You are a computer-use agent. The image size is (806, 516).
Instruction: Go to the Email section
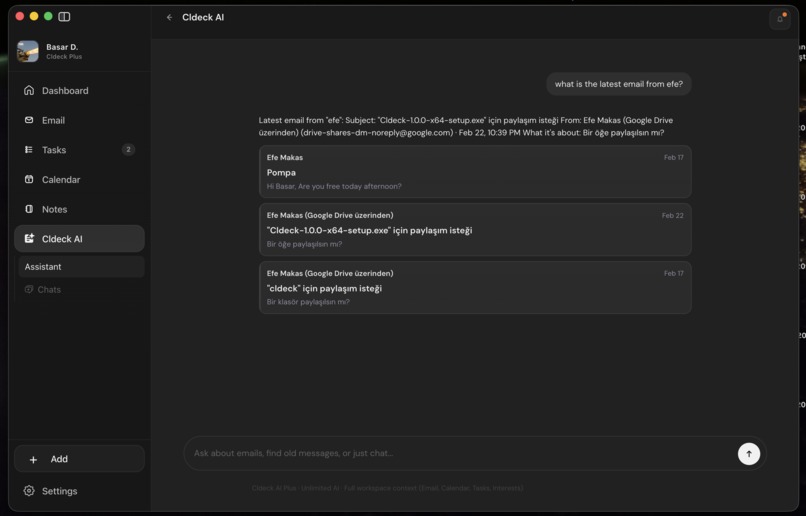click(79, 120)
